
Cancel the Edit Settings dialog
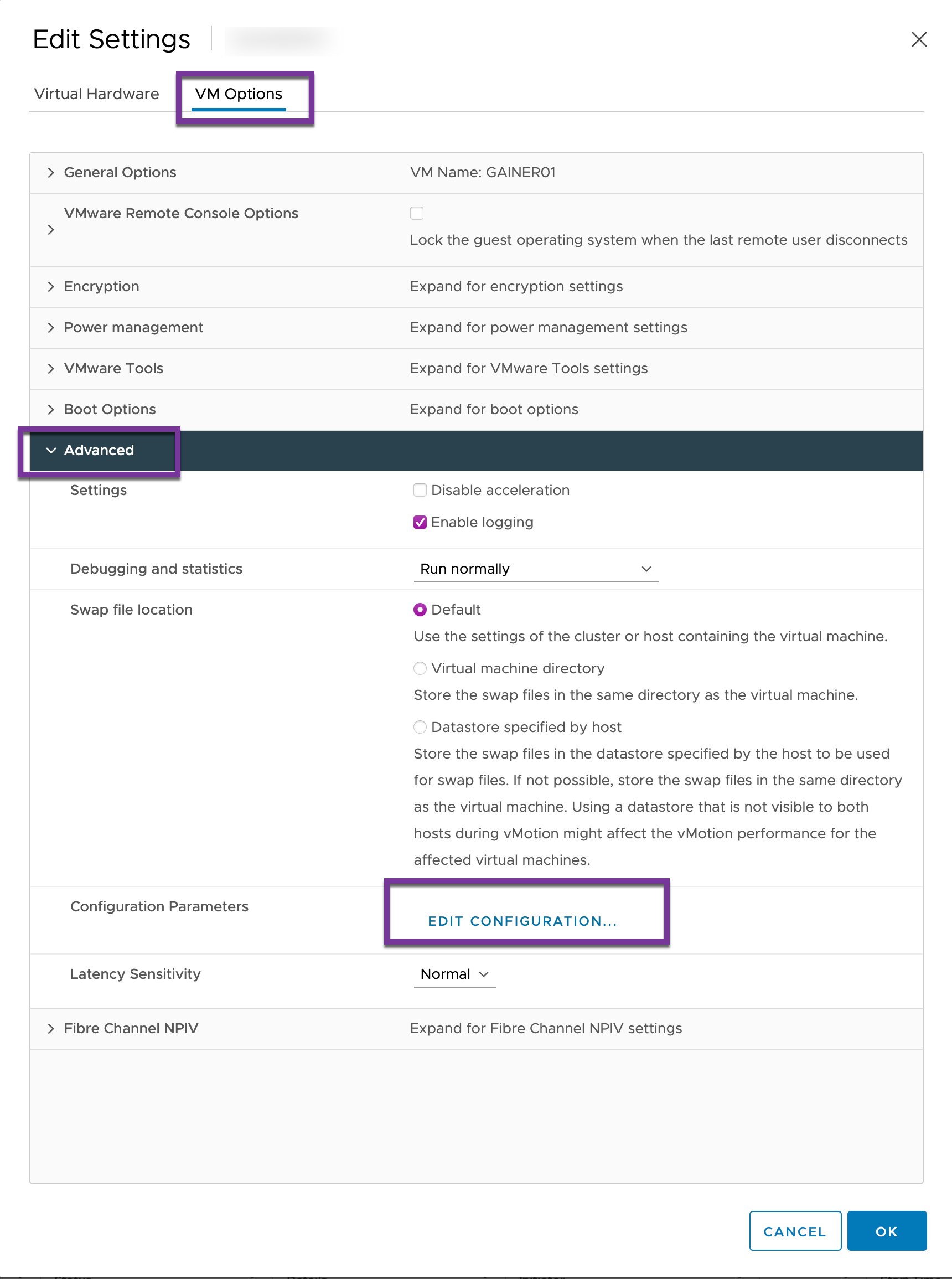(795, 1231)
